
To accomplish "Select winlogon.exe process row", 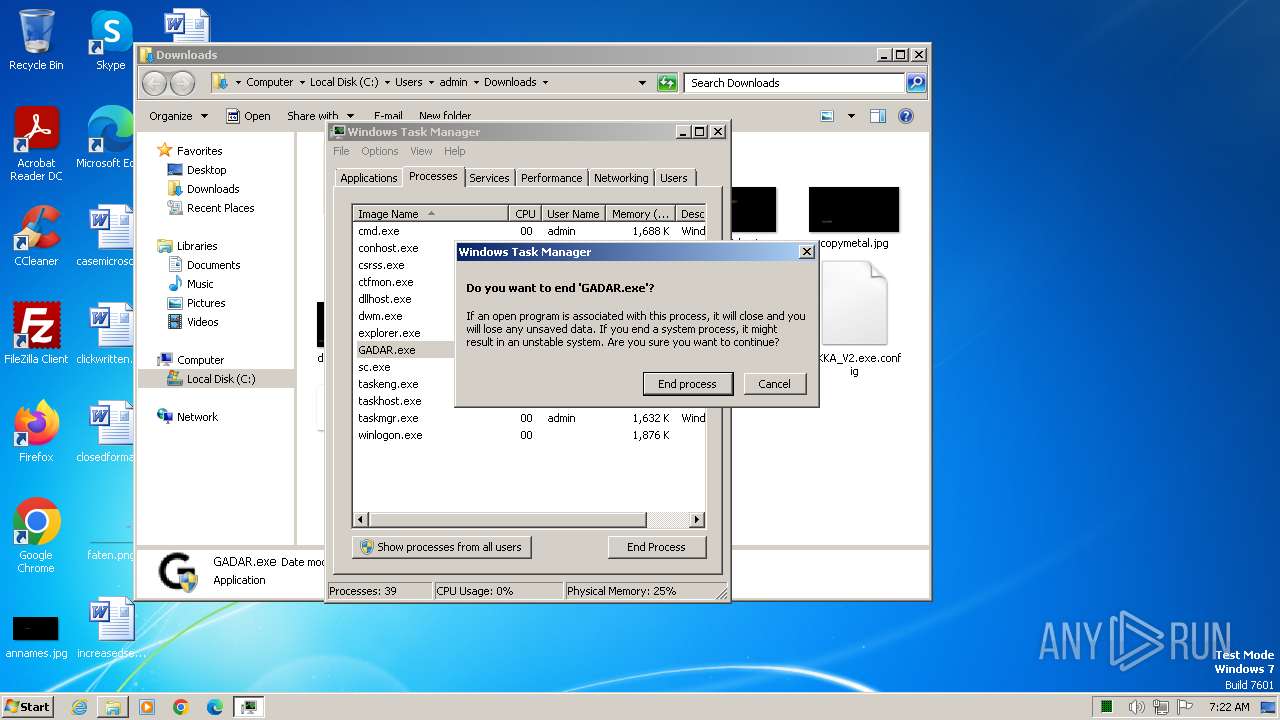I will [530, 435].
